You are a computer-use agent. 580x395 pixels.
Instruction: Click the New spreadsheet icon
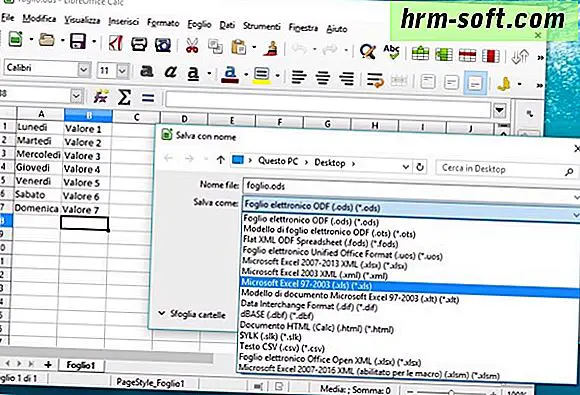[16, 39]
